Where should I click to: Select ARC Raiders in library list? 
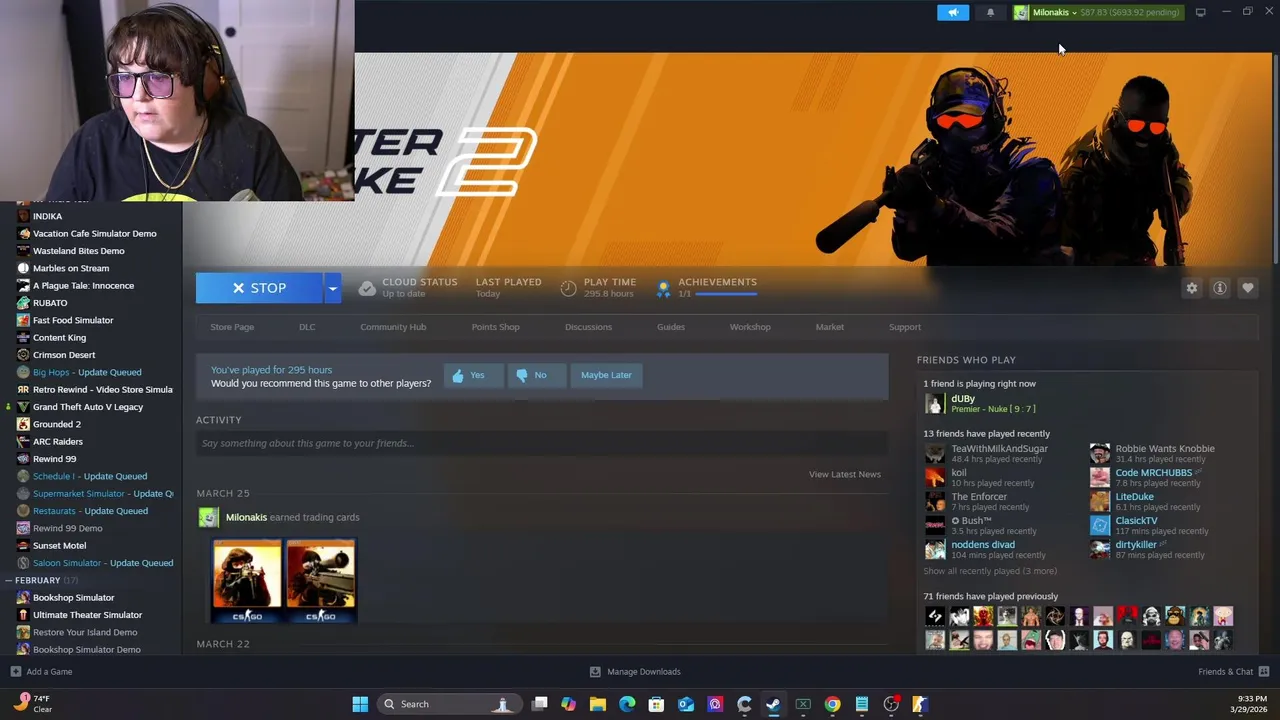tap(58, 442)
